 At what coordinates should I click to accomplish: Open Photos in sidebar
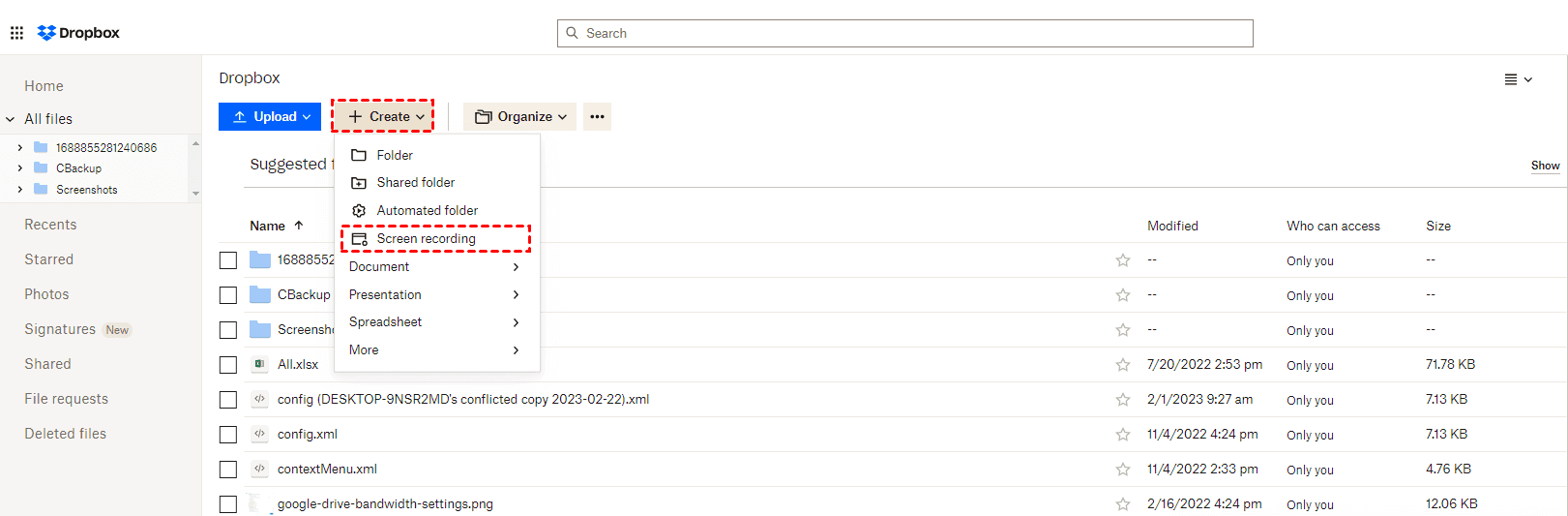coord(46,294)
